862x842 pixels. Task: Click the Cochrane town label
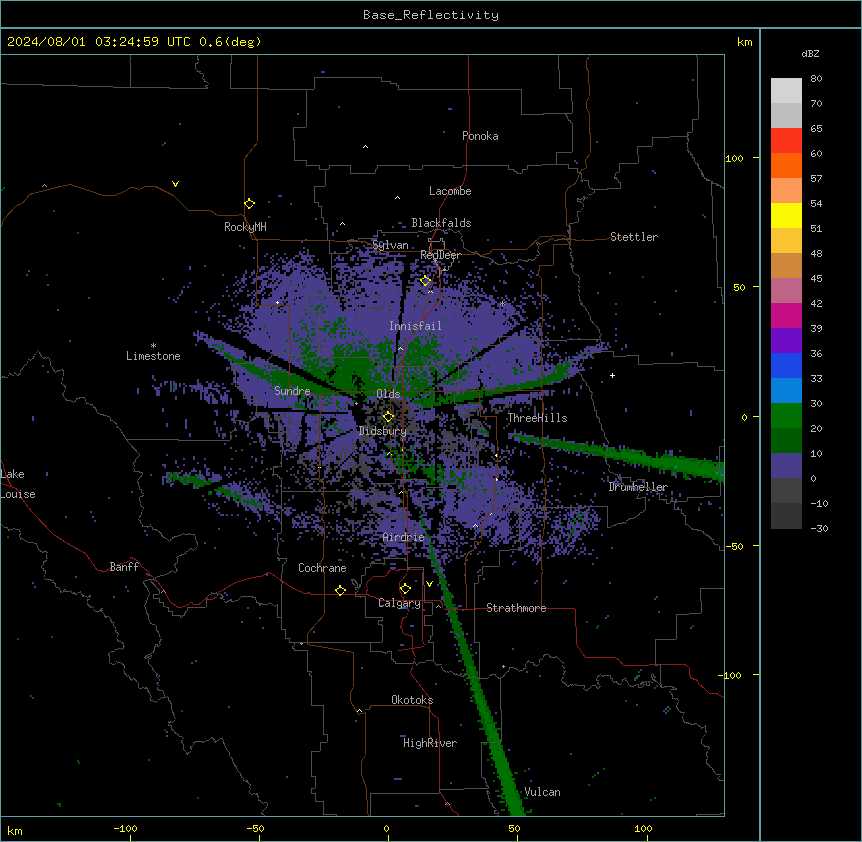[x=322, y=568]
